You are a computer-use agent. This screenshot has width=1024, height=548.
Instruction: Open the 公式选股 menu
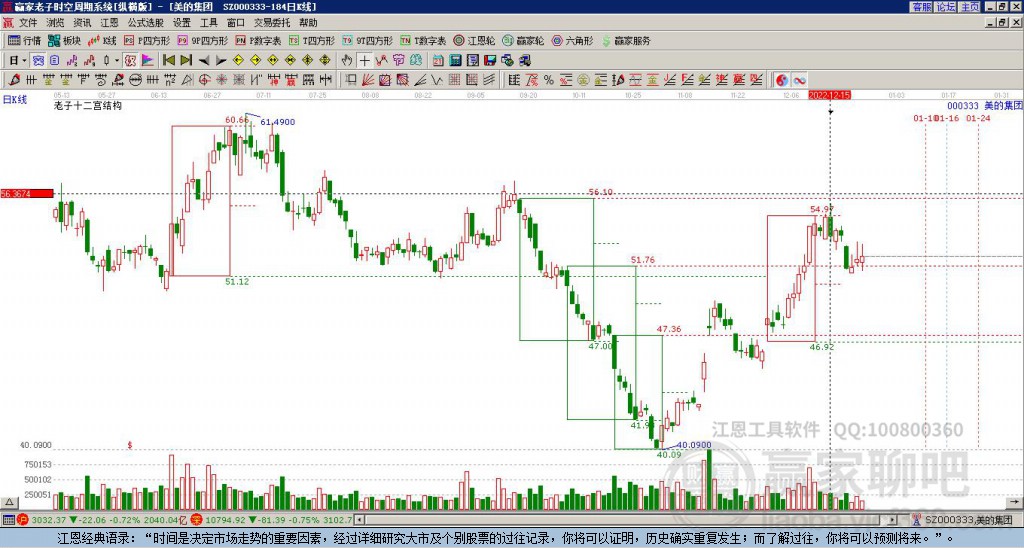[x=146, y=23]
